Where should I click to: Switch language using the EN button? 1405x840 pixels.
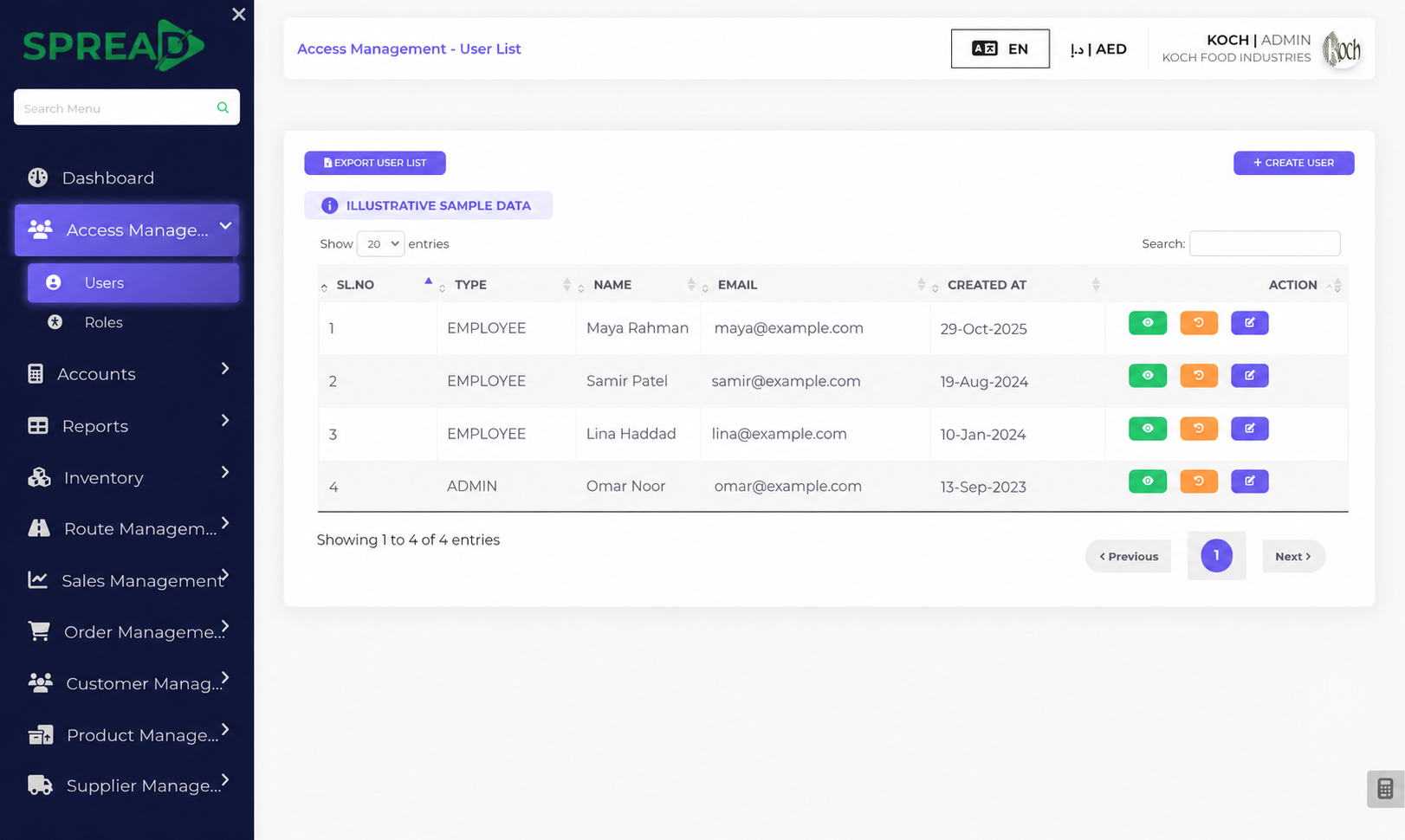[x=1000, y=48]
